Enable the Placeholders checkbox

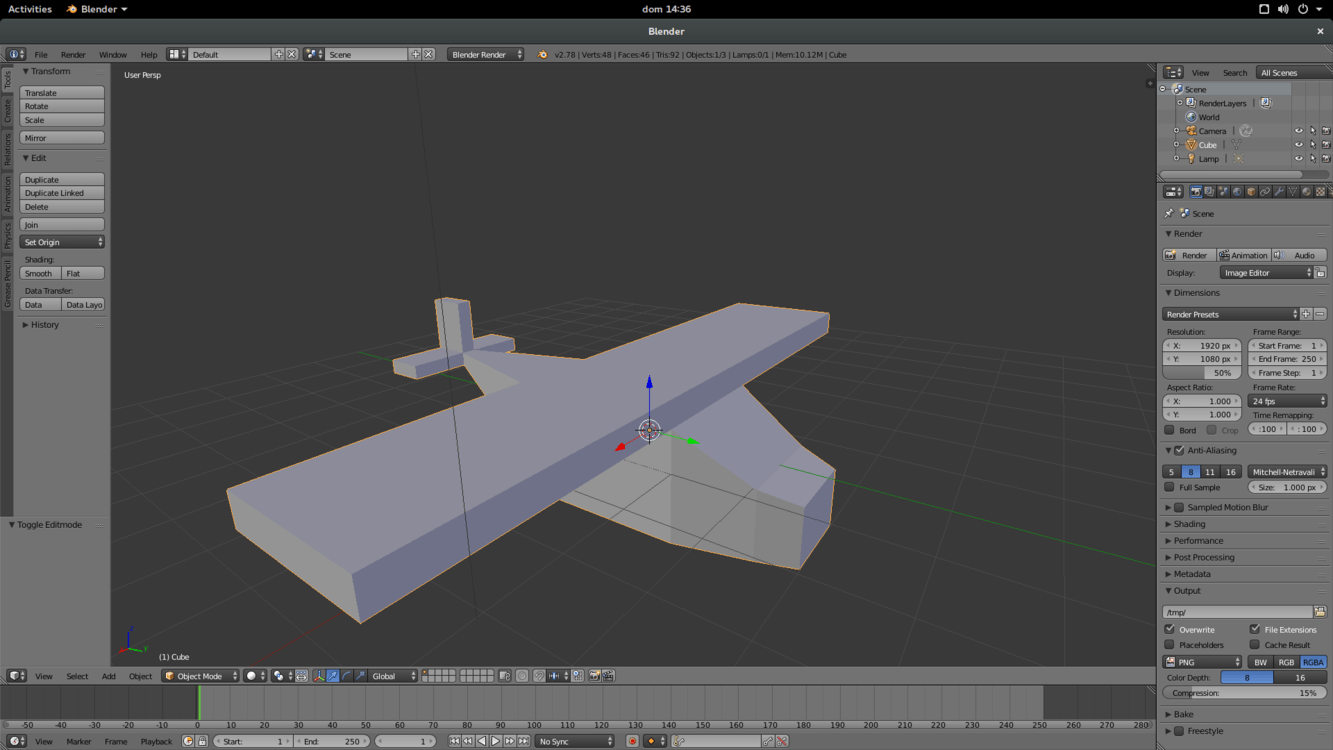1169,645
